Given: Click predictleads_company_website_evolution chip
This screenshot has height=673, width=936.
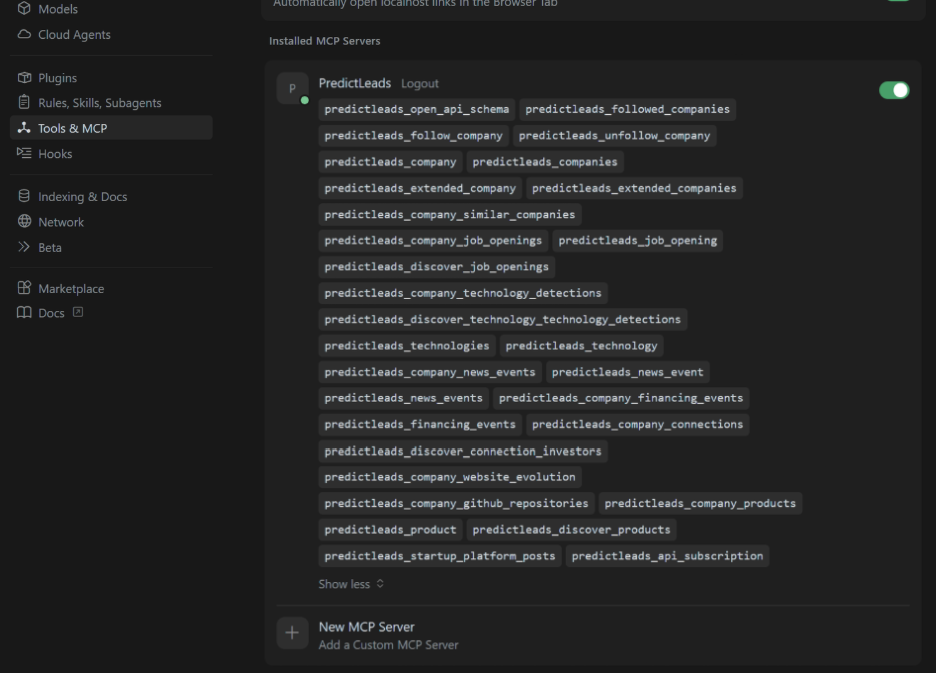Looking at the screenshot, I should click(x=450, y=477).
